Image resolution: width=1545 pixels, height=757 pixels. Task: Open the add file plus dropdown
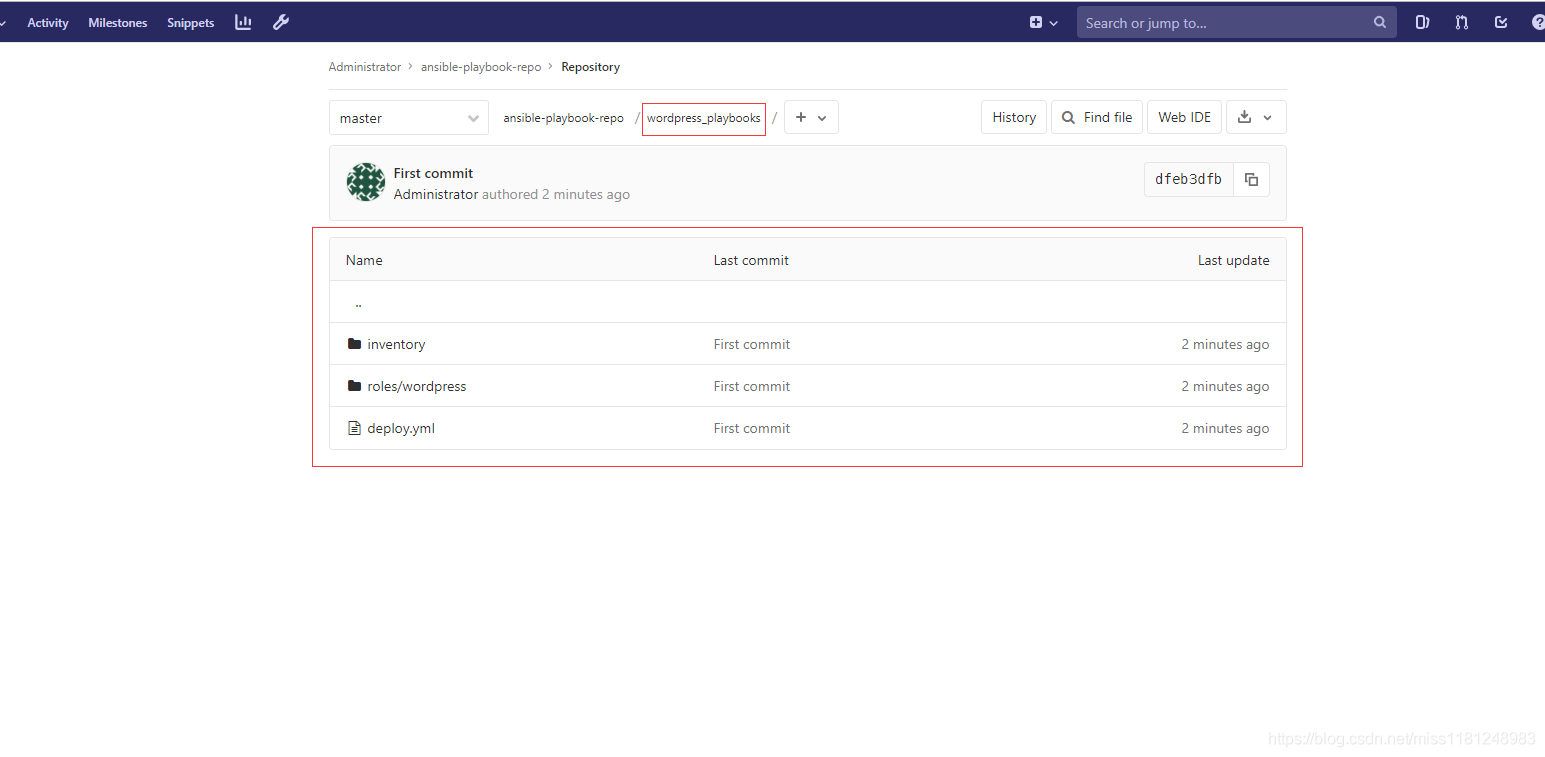click(x=811, y=117)
